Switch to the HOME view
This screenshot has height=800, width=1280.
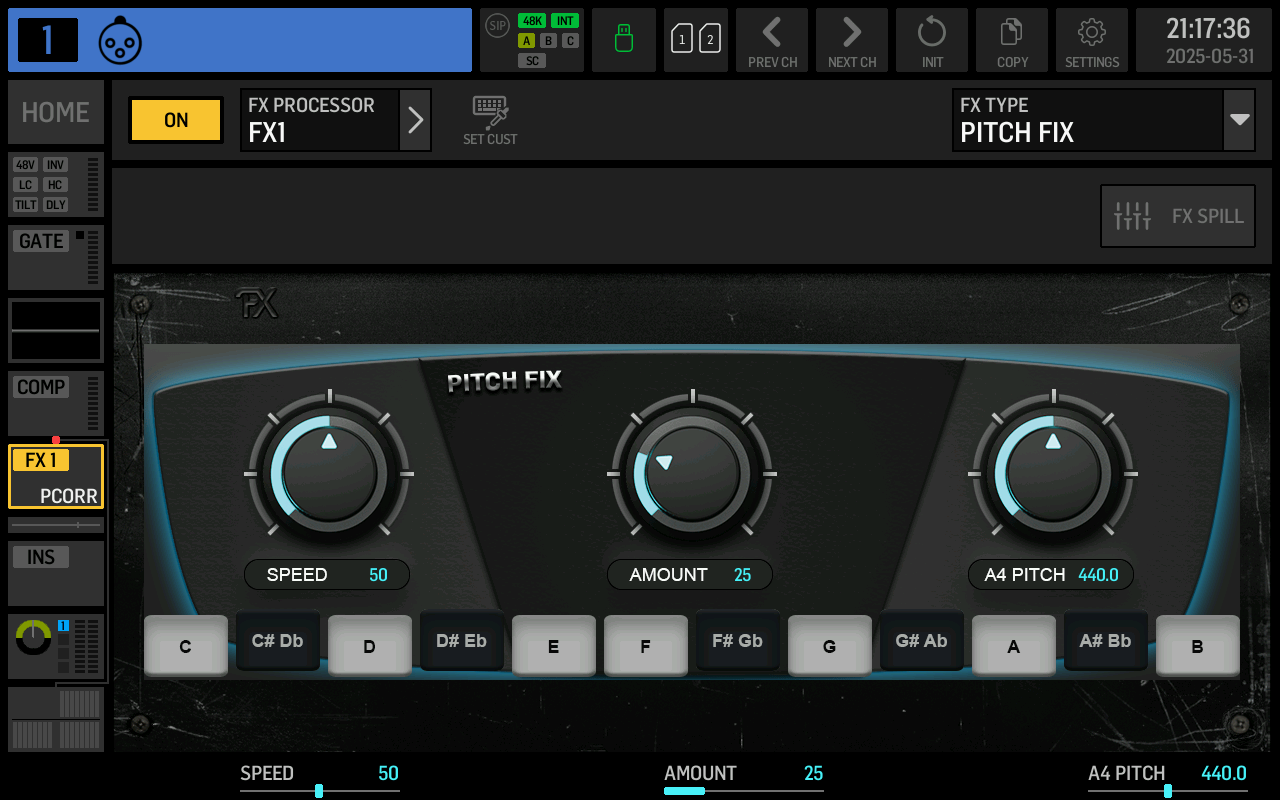click(55, 112)
